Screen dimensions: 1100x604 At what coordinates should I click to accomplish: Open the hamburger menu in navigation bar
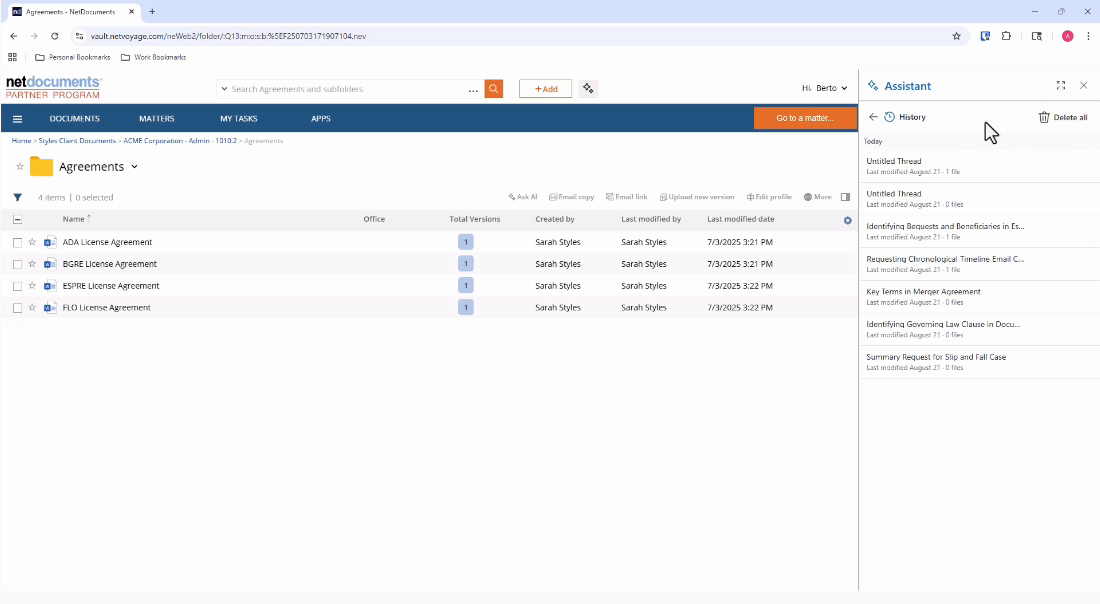point(18,119)
